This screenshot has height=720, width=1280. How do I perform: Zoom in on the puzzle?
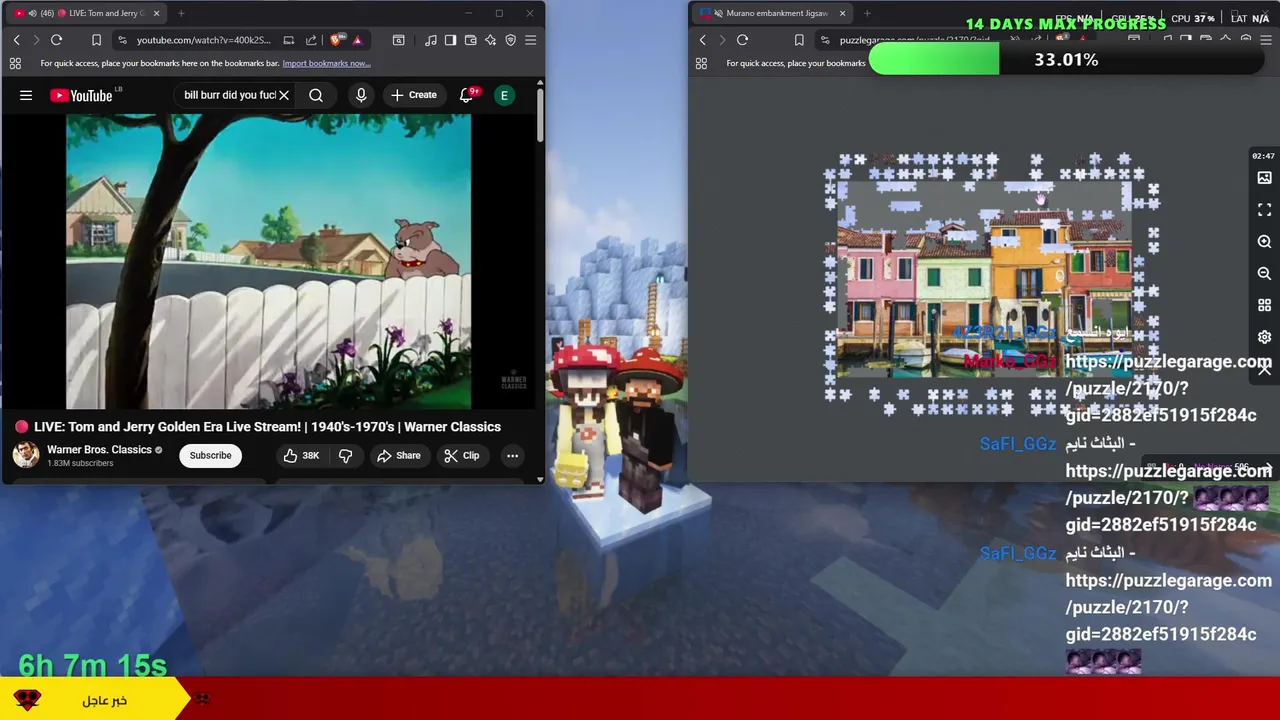(x=1264, y=242)
